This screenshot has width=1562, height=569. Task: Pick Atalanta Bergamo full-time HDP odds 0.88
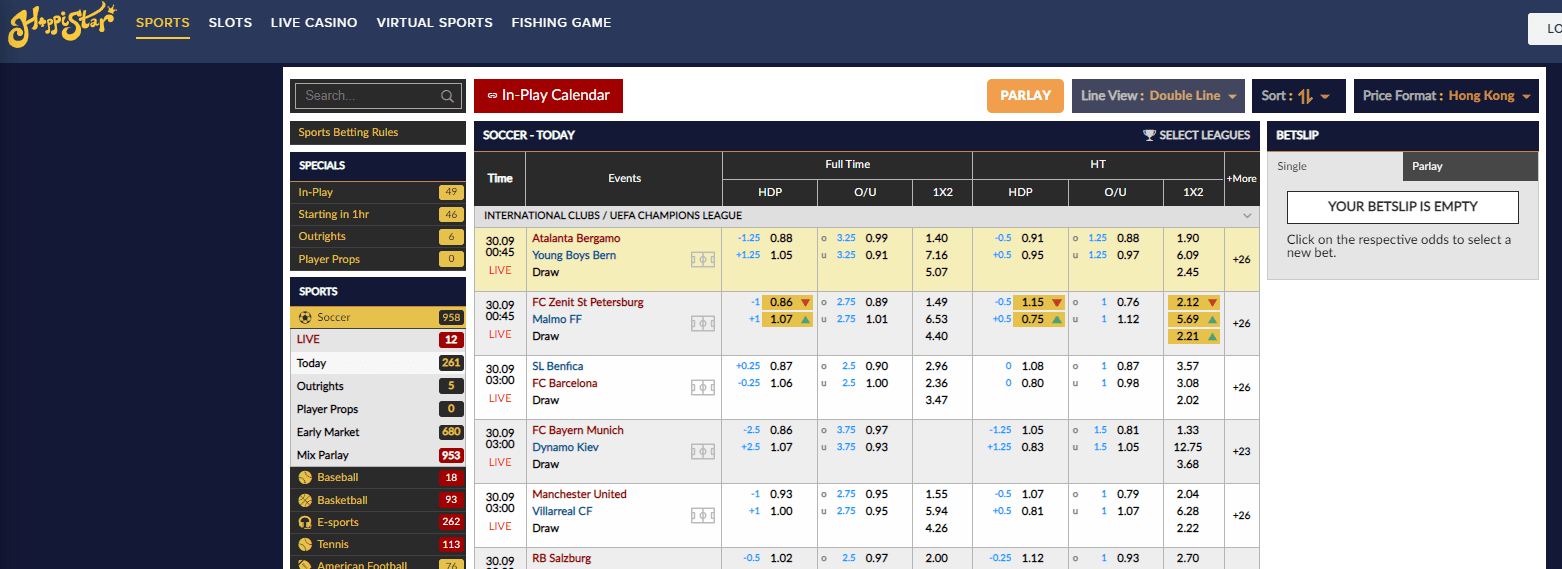click(x=781, y=238)
